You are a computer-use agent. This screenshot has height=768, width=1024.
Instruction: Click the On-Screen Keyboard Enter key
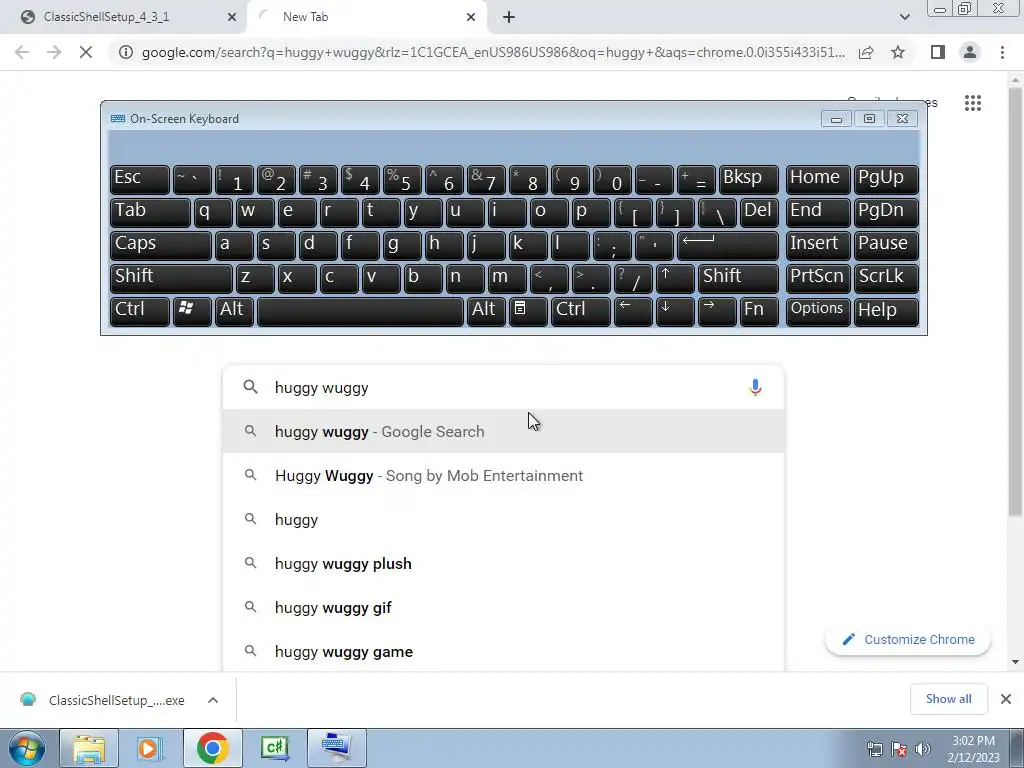[x=728, y=245]
